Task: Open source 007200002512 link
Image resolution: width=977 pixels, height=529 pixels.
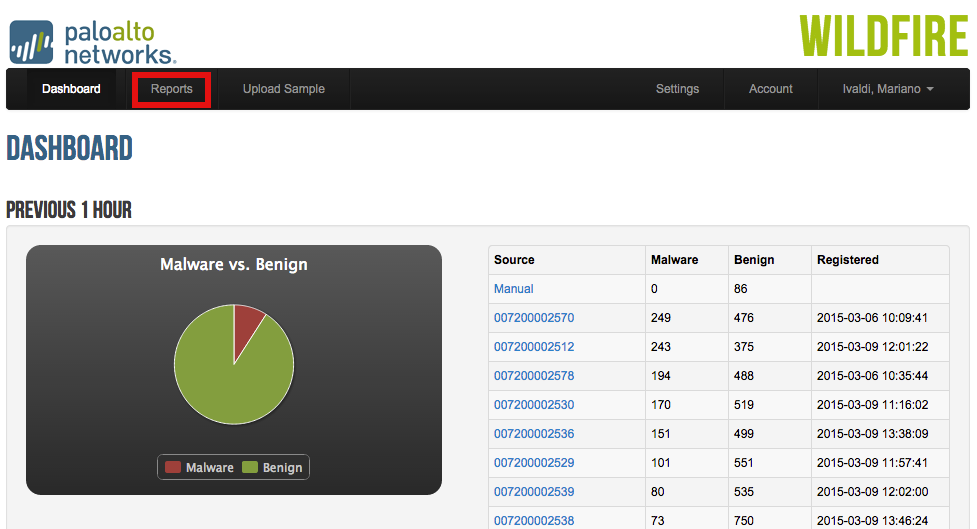Action: (534, 347)
